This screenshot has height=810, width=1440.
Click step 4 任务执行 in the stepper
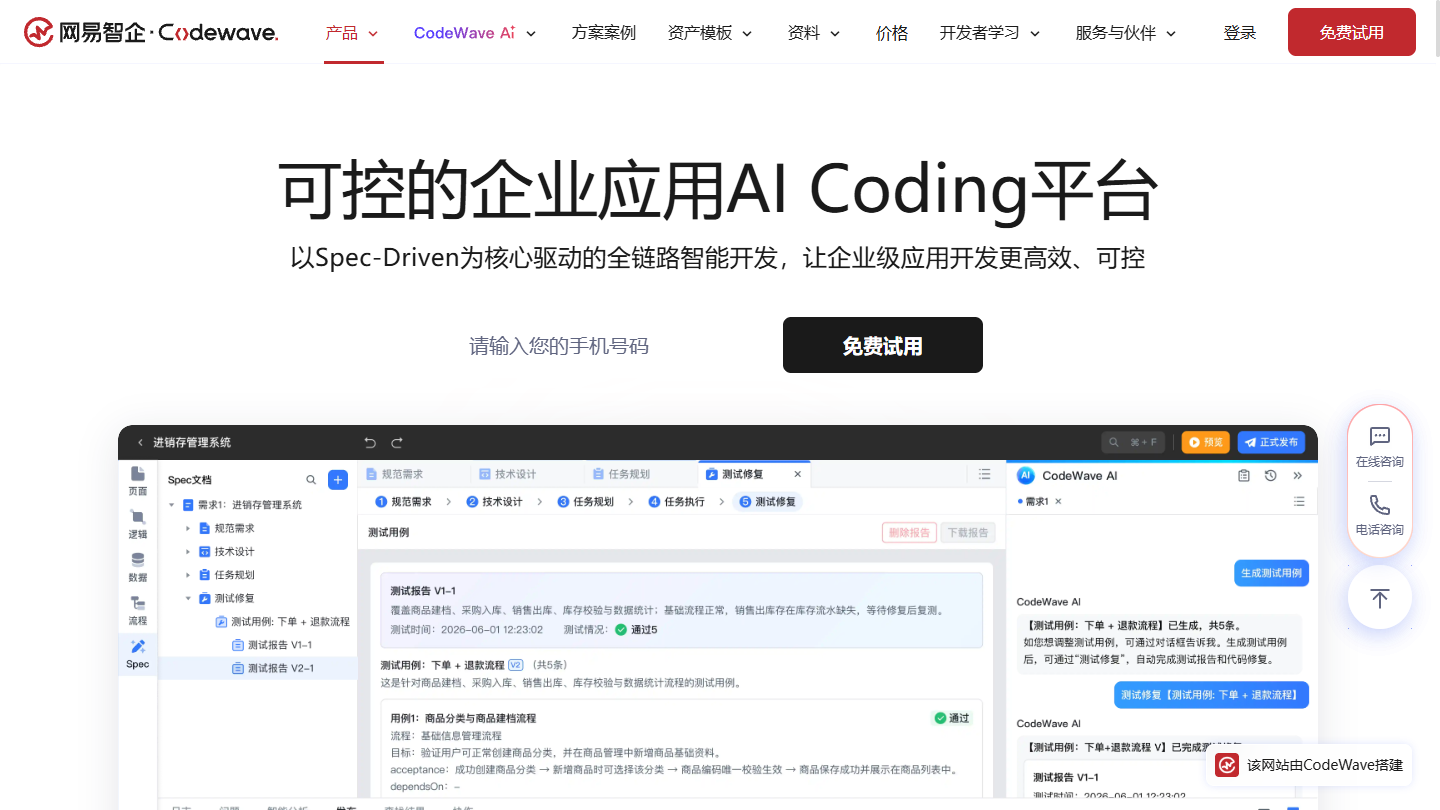(677, 502)
